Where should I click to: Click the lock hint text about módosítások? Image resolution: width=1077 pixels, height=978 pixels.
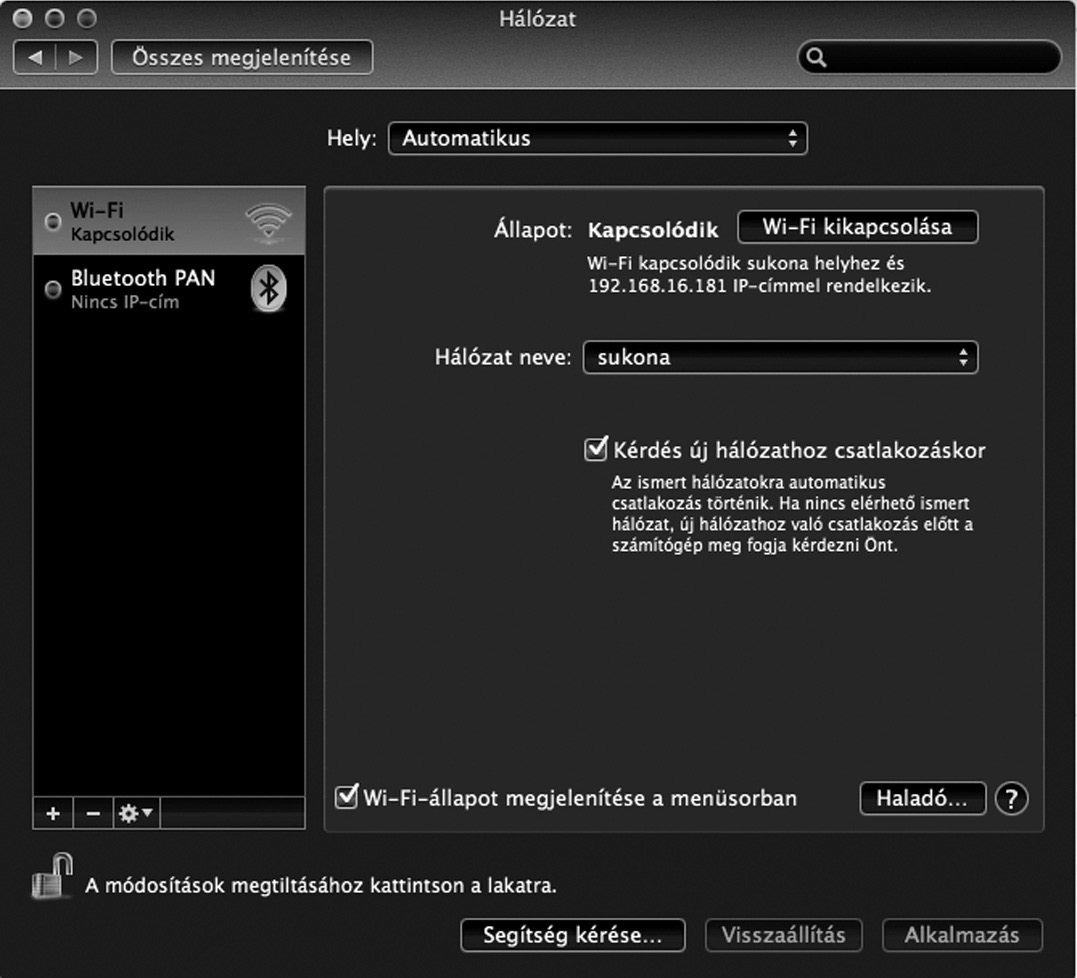click(321, 885)
